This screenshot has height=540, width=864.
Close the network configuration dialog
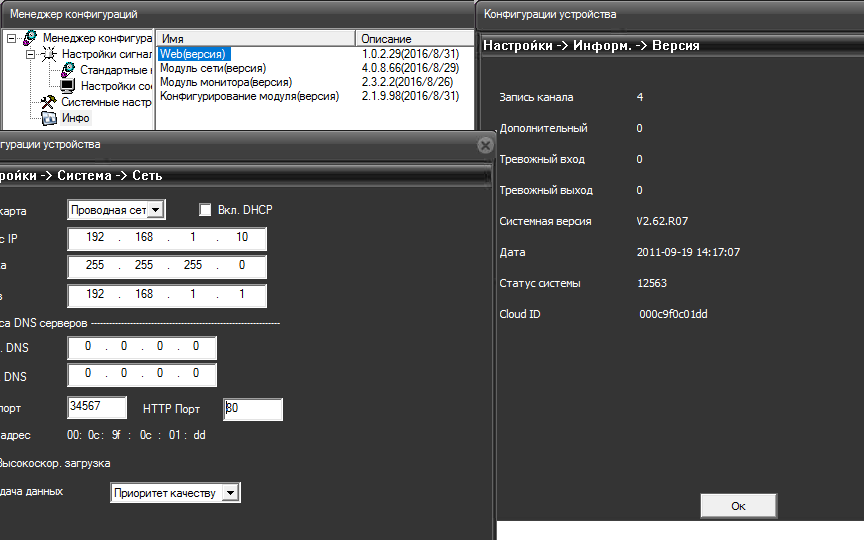pos(485,145)
